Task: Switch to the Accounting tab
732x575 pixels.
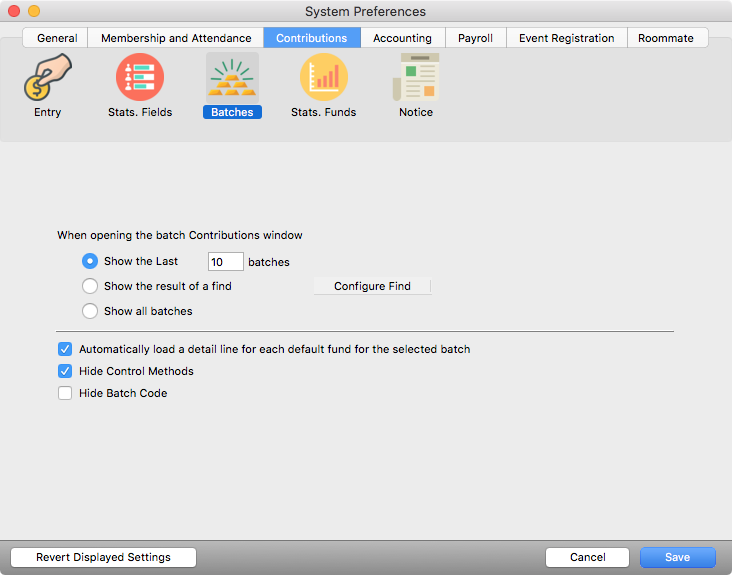Action: coord(402,38)
